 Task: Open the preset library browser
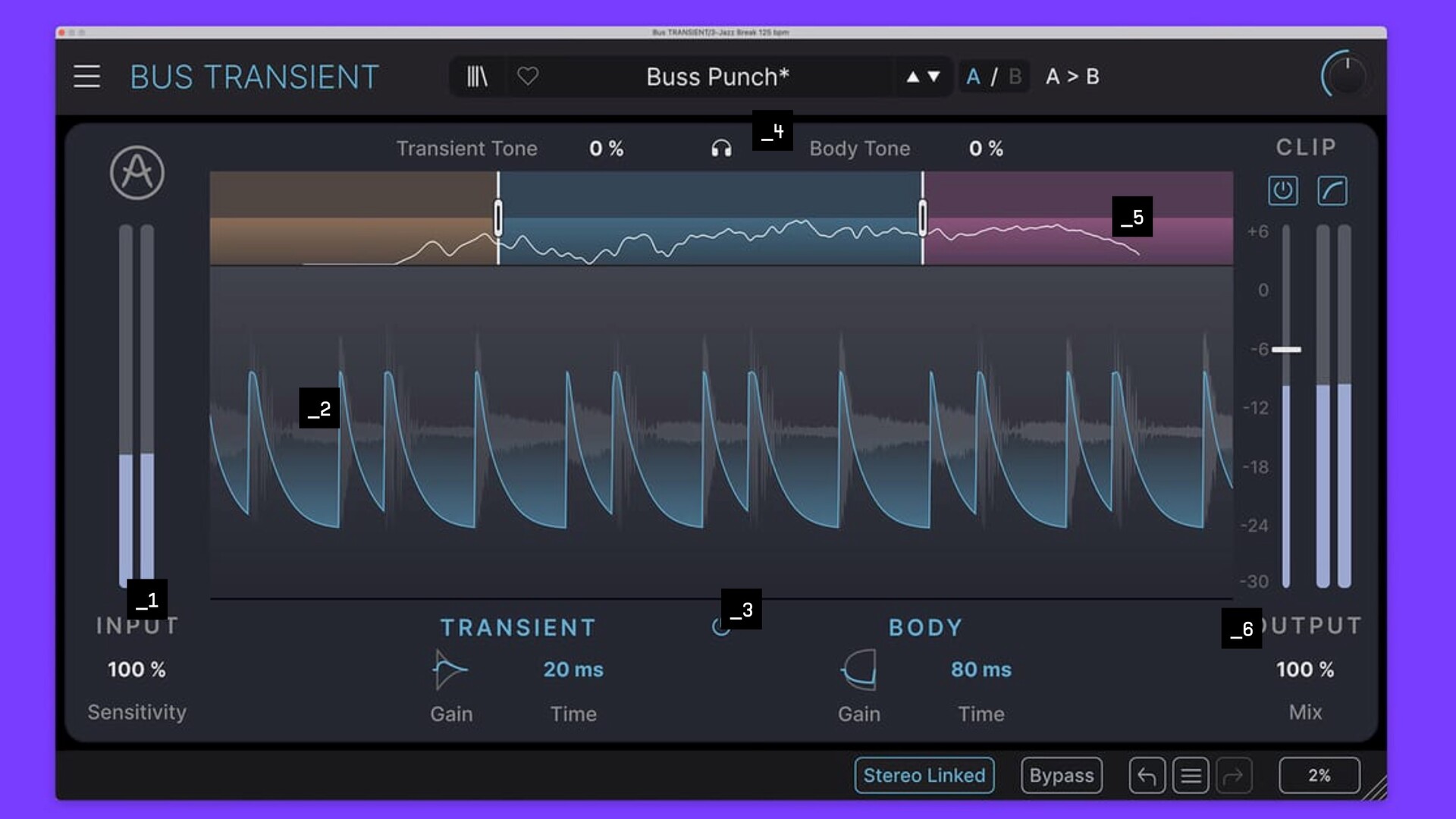click(x=477, y=77)
